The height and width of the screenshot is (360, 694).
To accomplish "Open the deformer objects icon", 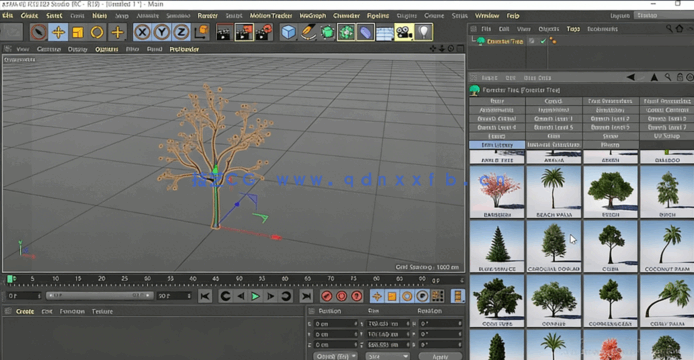I will [x=366, y=32].
